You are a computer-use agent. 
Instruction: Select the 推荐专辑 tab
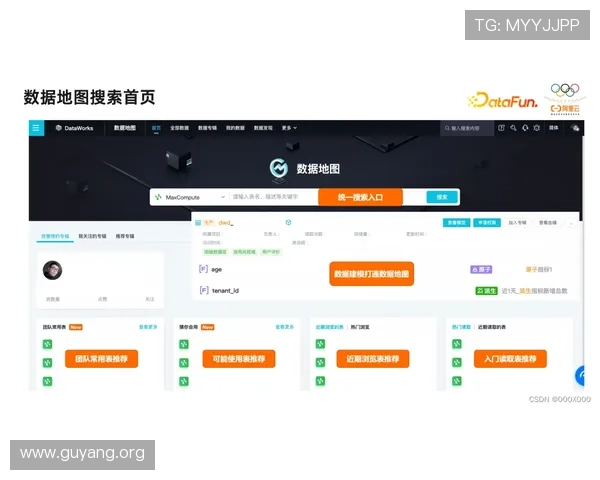[x=125, y=236]
